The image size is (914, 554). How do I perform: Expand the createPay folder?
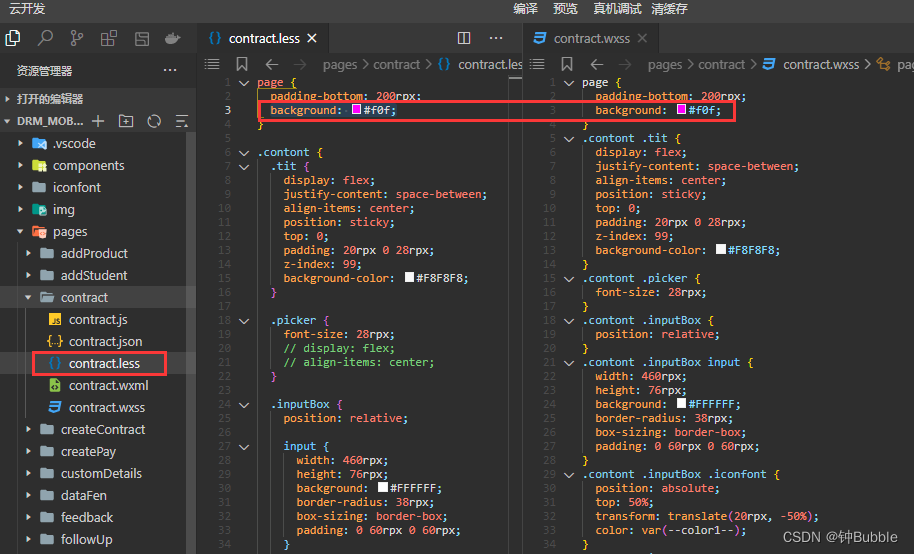tap(28, 451)
